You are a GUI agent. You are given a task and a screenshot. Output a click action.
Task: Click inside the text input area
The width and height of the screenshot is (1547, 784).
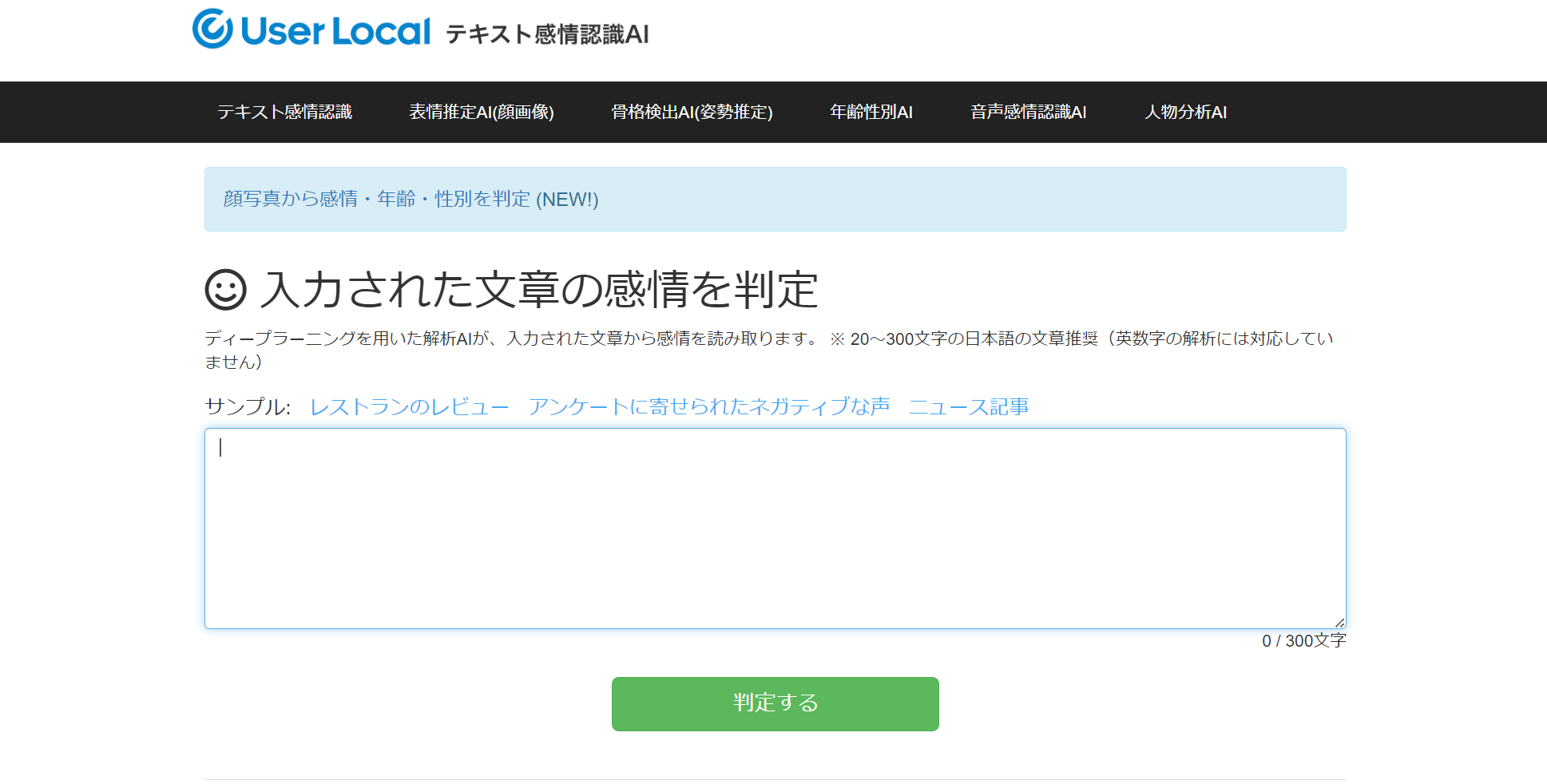click(775, 527)
